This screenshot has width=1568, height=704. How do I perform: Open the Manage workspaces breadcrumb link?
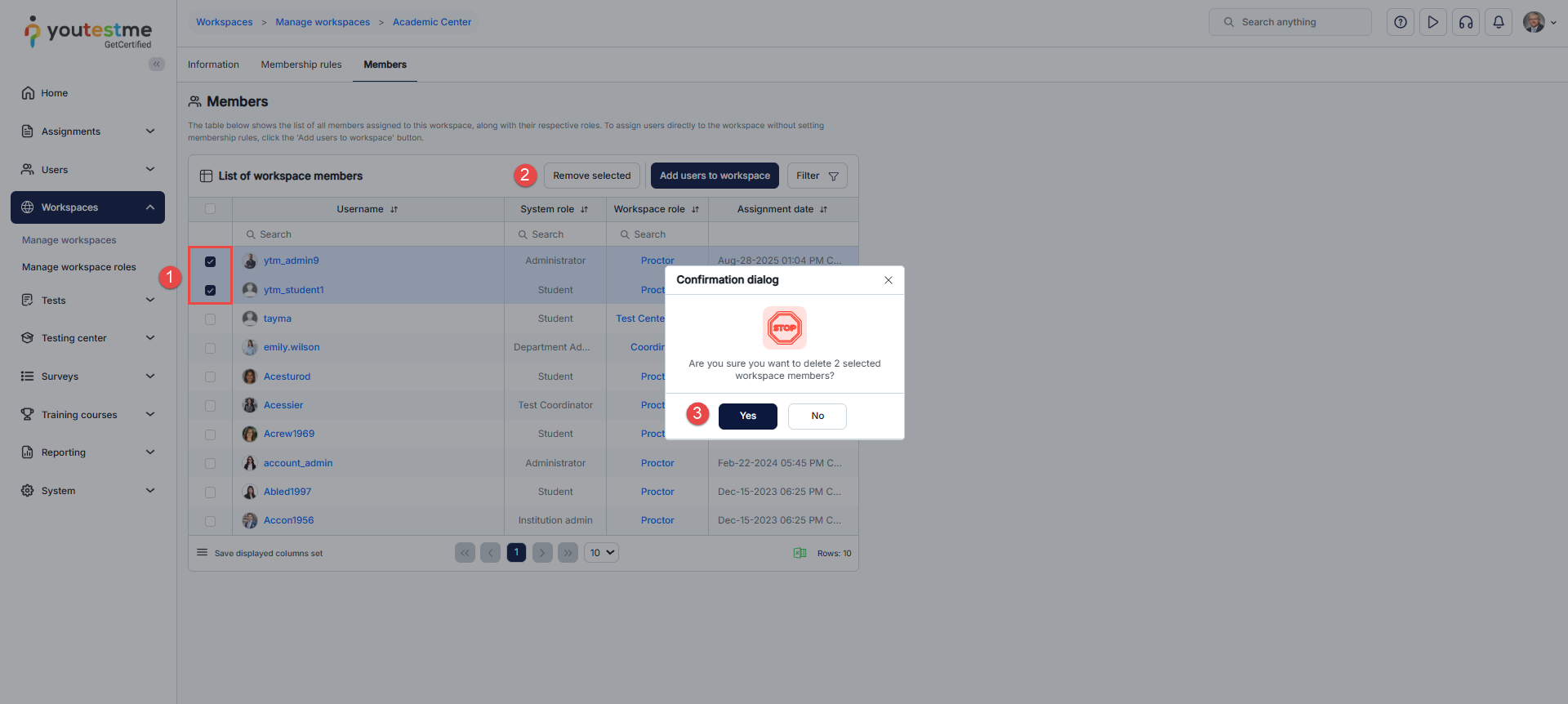pyautogui.click(x=323, y=22)
